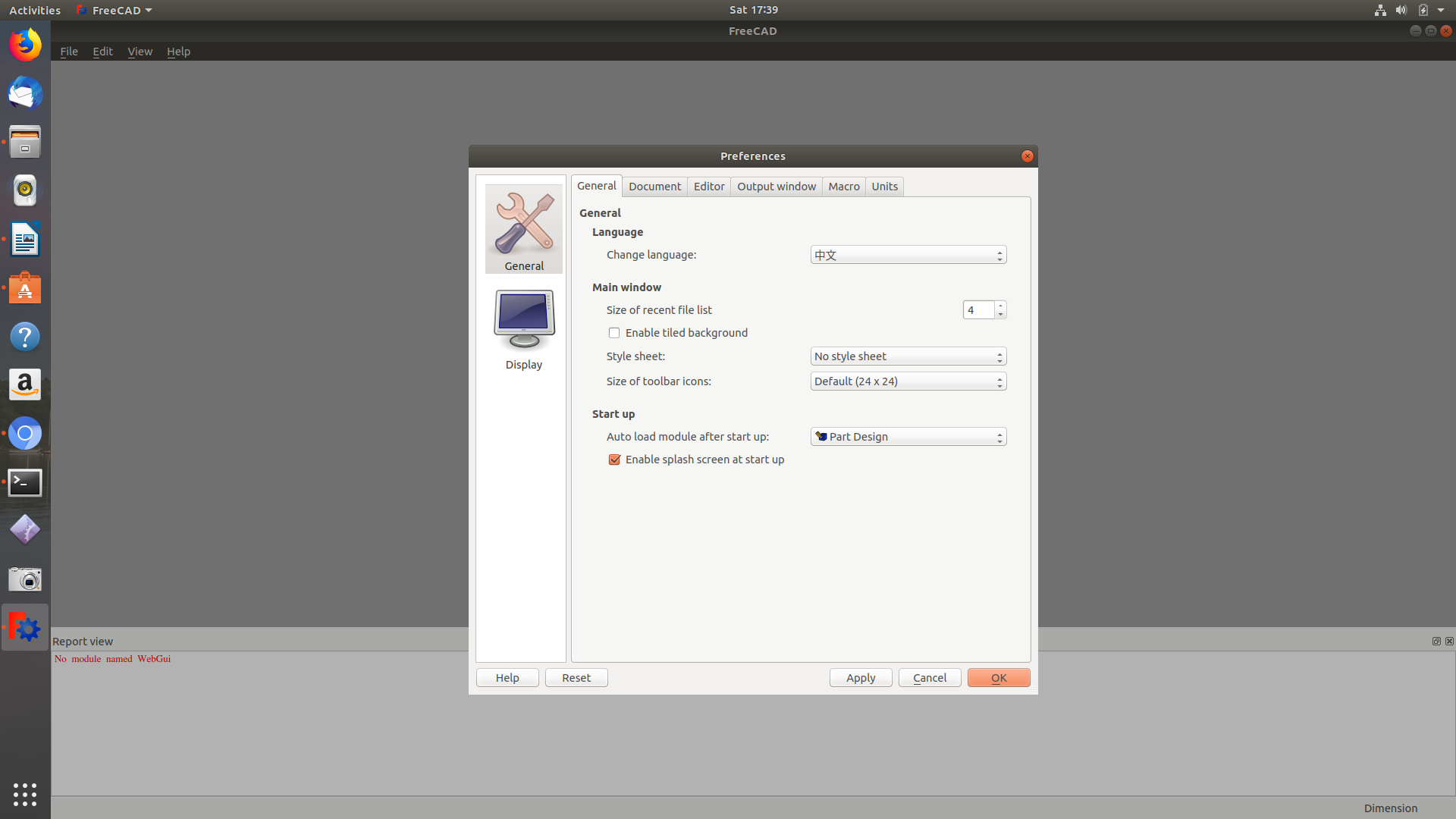1456x819 pixels.
Task: Launch Rhythmbox from the dock
Action: click(25, 190)
